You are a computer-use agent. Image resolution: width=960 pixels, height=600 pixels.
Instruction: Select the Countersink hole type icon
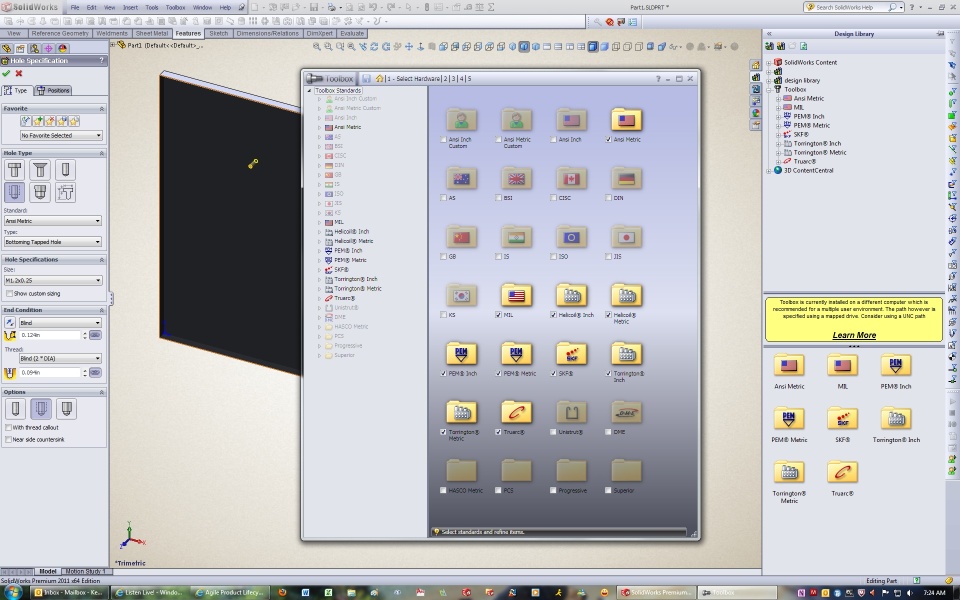tap(40, 170)
